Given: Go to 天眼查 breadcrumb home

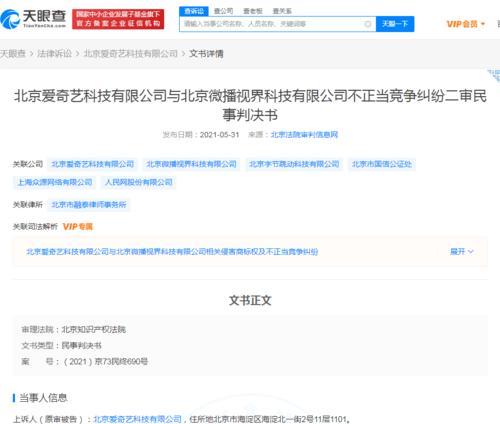Looking at the screenshot, I should click(13, 54).
